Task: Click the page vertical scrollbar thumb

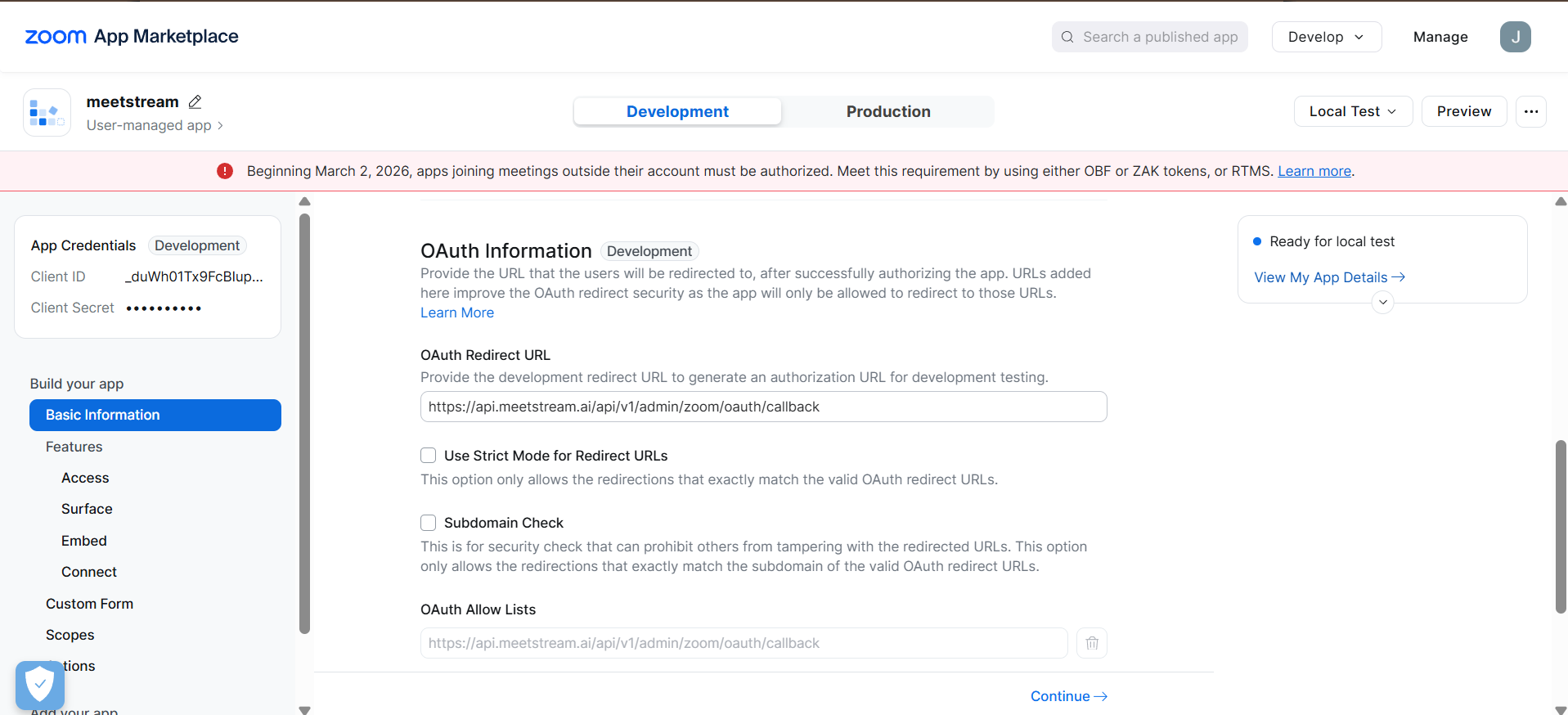Action: click(1561, 527)
